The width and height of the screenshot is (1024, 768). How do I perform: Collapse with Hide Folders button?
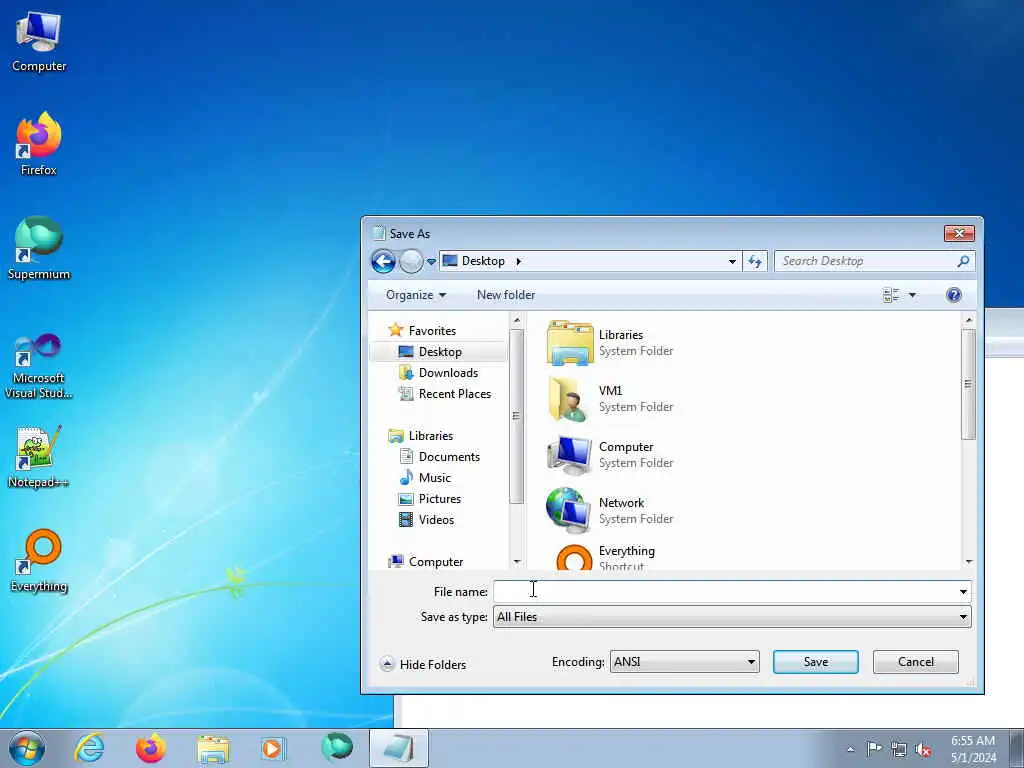423,664
